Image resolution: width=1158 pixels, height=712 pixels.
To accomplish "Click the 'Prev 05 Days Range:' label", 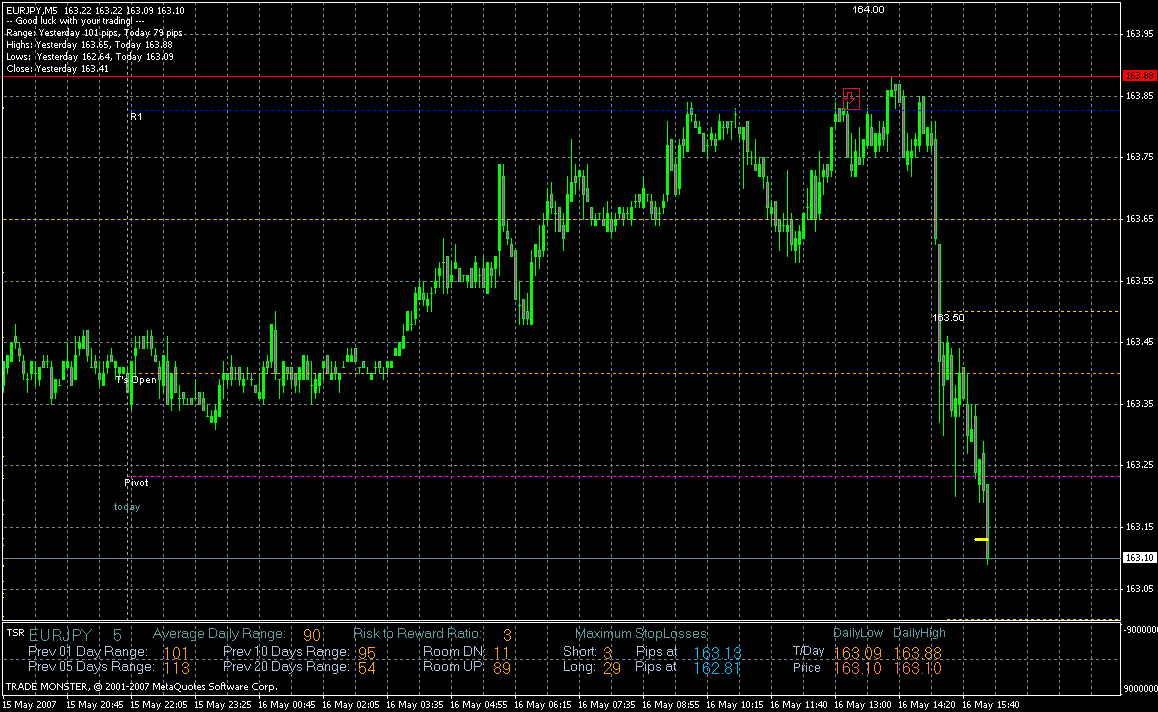I will click(92, 666).
